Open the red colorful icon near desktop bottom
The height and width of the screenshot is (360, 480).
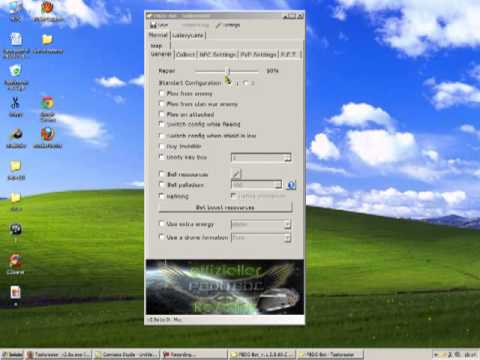(16, 261)
